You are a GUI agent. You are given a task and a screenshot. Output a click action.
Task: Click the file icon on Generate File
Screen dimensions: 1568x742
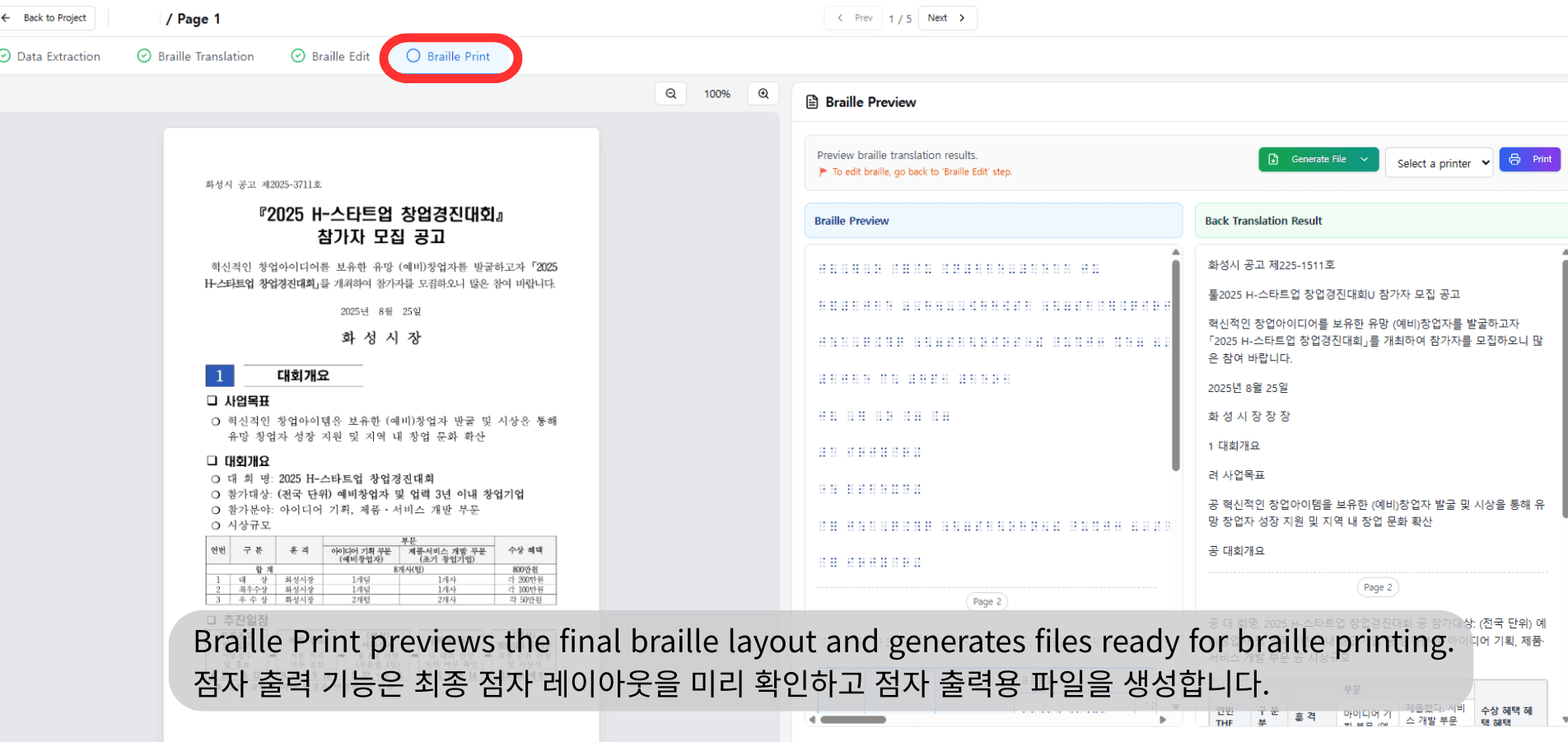pyautogui.click(x=1273, y=160)
